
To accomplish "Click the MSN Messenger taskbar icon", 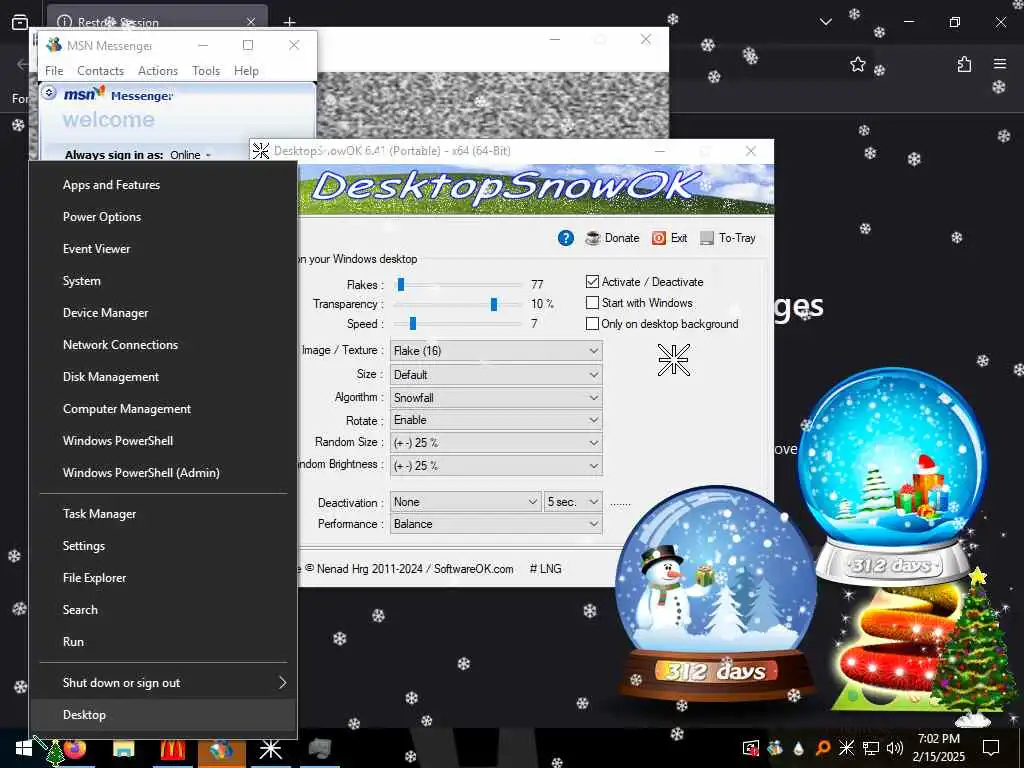I will coord(221,748).
